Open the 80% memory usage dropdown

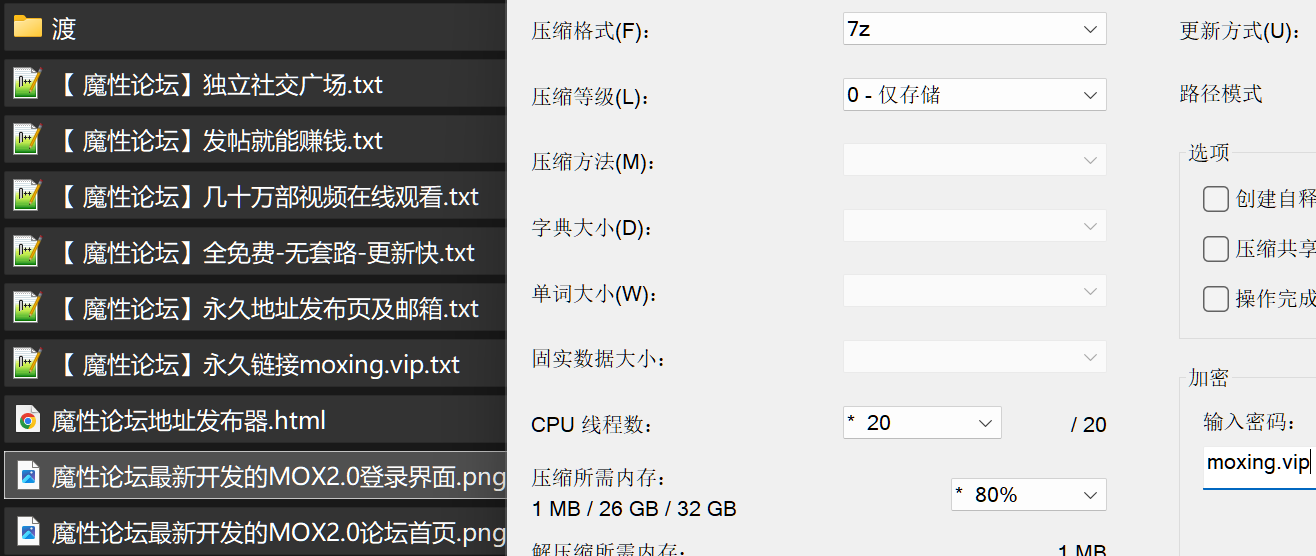point(1028,494)
